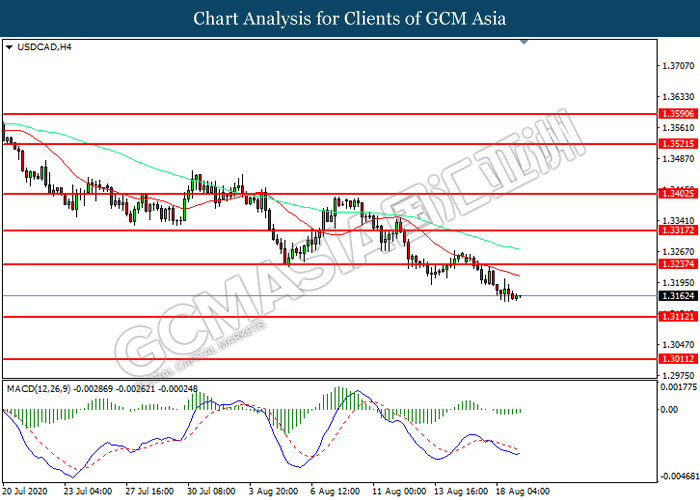Screen dimensions: 700x500
Task: Click the 1.30470 price scale value
Action: pyautogui.click(x=678, y=345)
